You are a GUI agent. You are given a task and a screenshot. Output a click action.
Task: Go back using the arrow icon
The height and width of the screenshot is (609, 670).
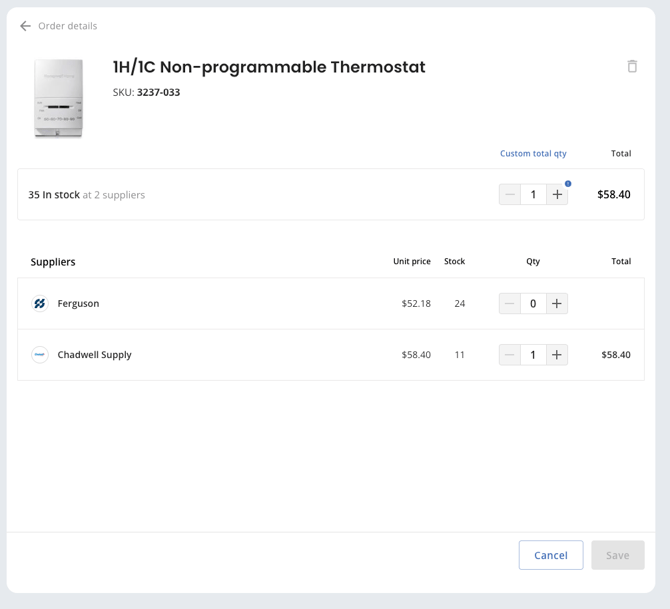(x=25, y=26)
